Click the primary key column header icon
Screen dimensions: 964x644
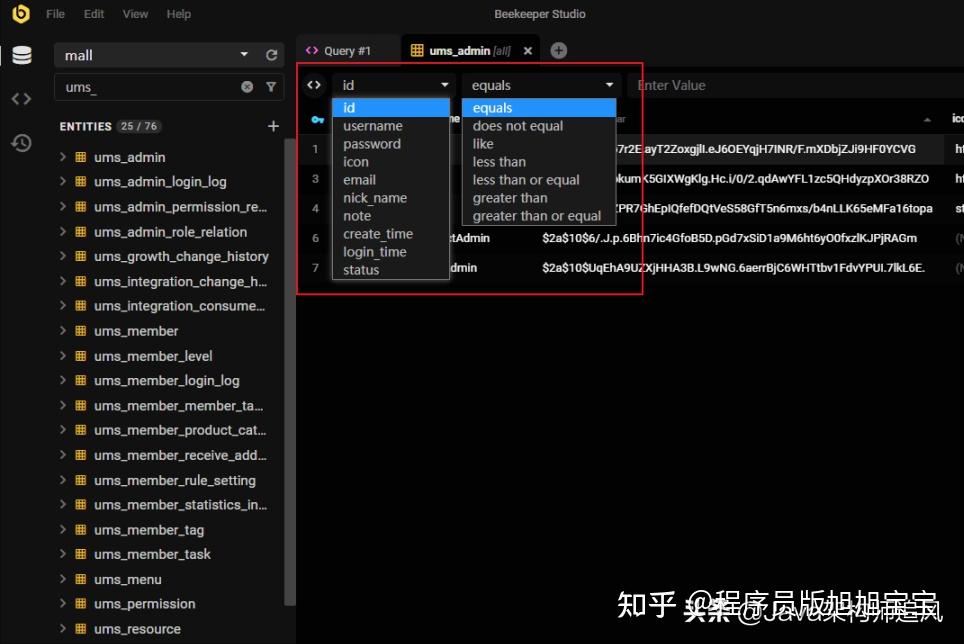(317, 120)
